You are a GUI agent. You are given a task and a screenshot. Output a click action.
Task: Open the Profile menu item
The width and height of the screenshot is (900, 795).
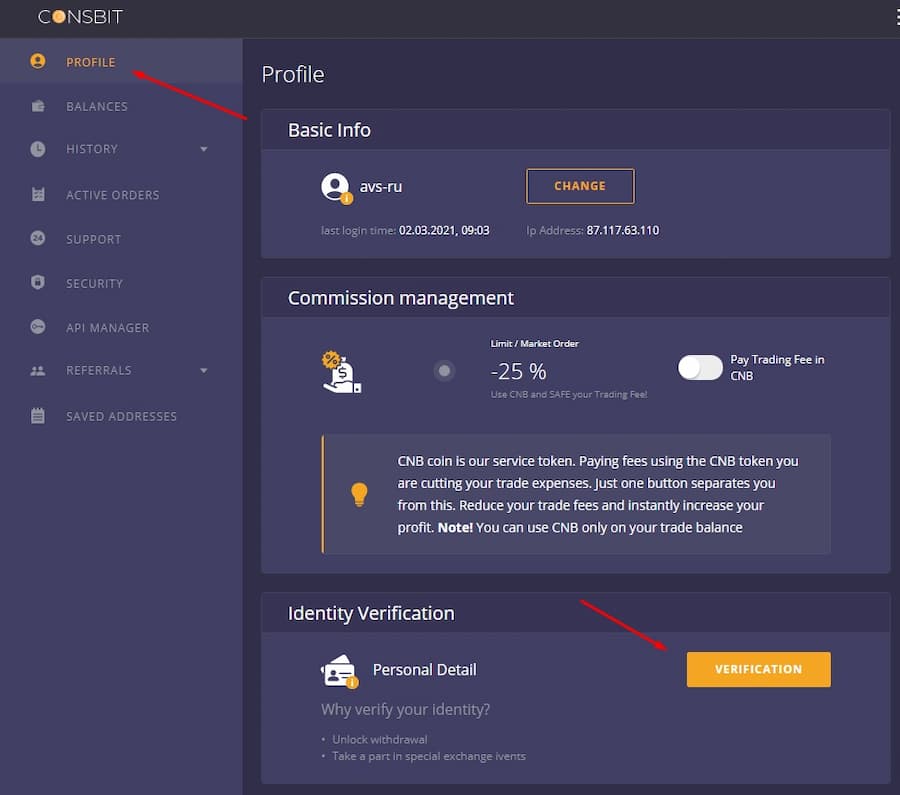point(121,62)
